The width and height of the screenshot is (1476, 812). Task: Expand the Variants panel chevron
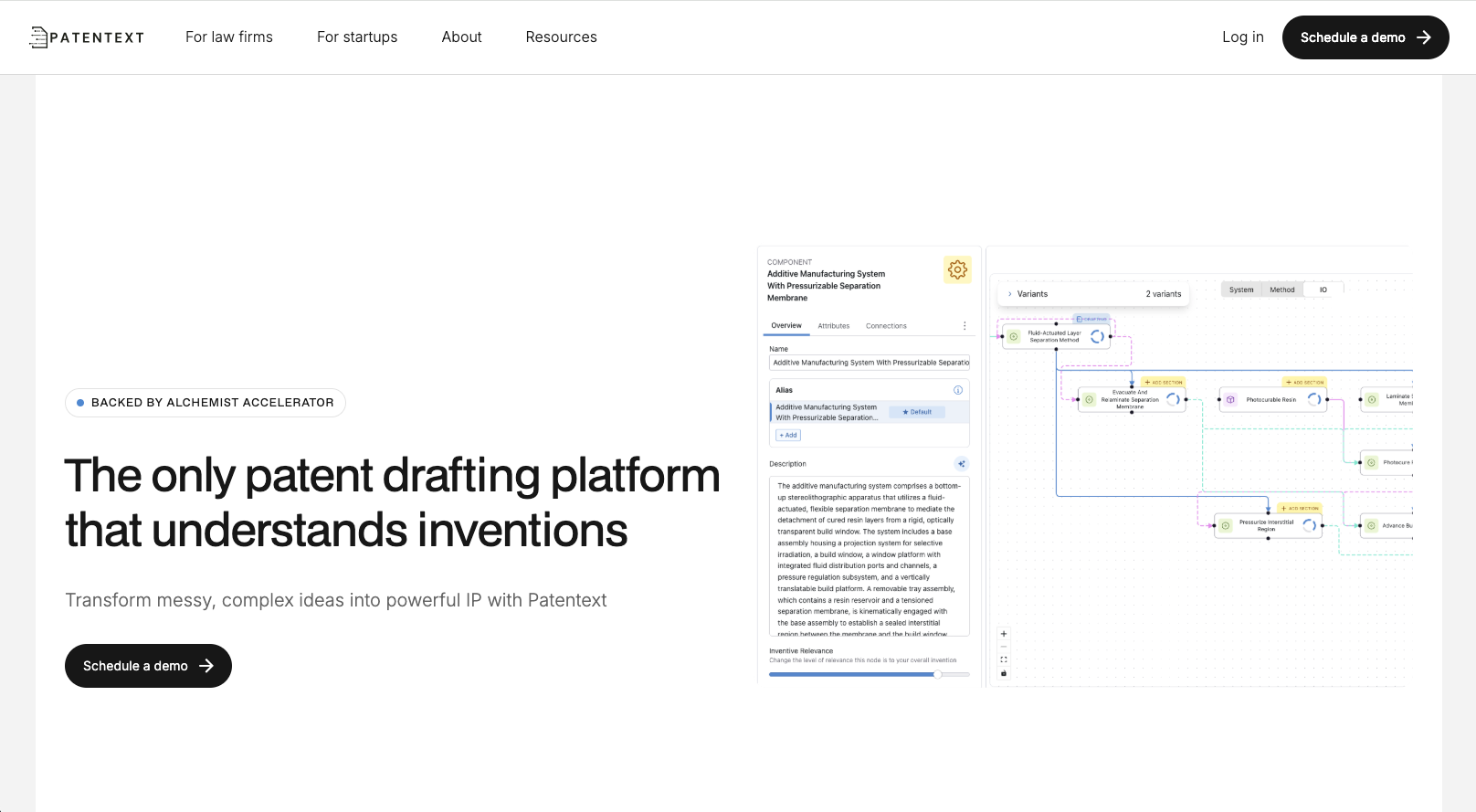pos(1009,294)
